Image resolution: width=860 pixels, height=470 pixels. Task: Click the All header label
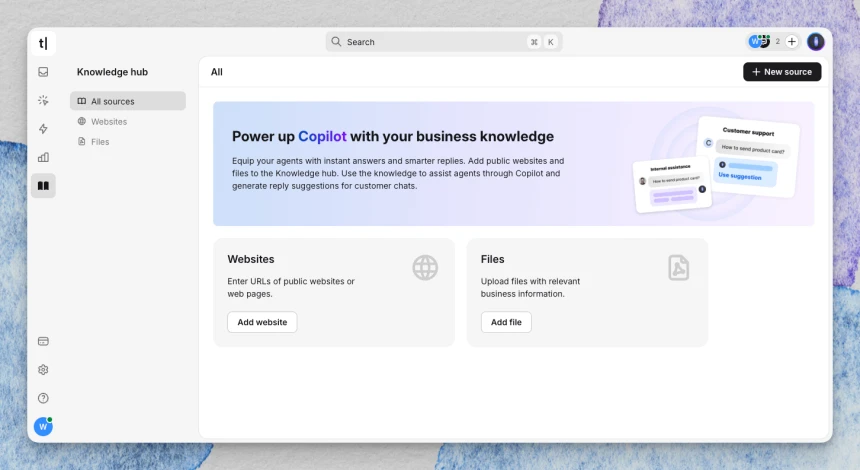217,72
